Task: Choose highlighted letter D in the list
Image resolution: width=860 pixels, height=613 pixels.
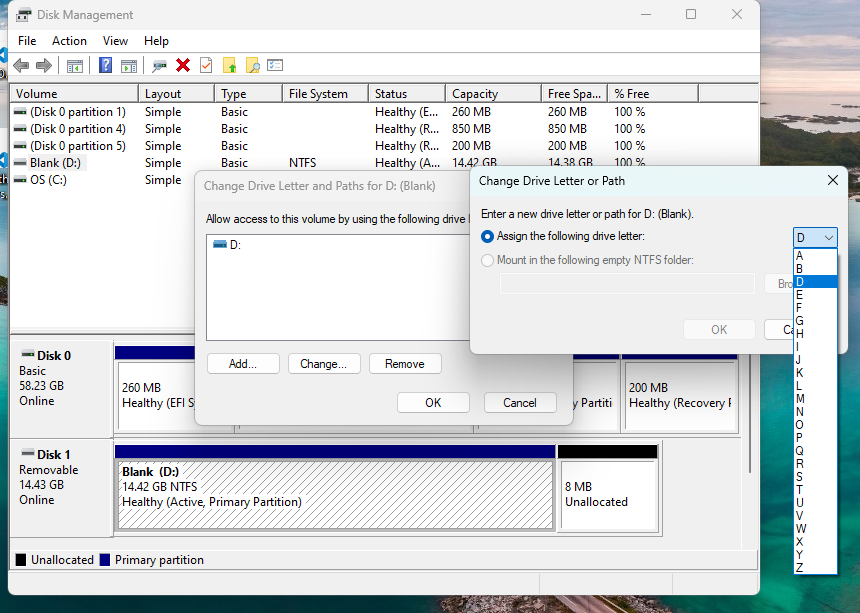Action: point(815,282)
